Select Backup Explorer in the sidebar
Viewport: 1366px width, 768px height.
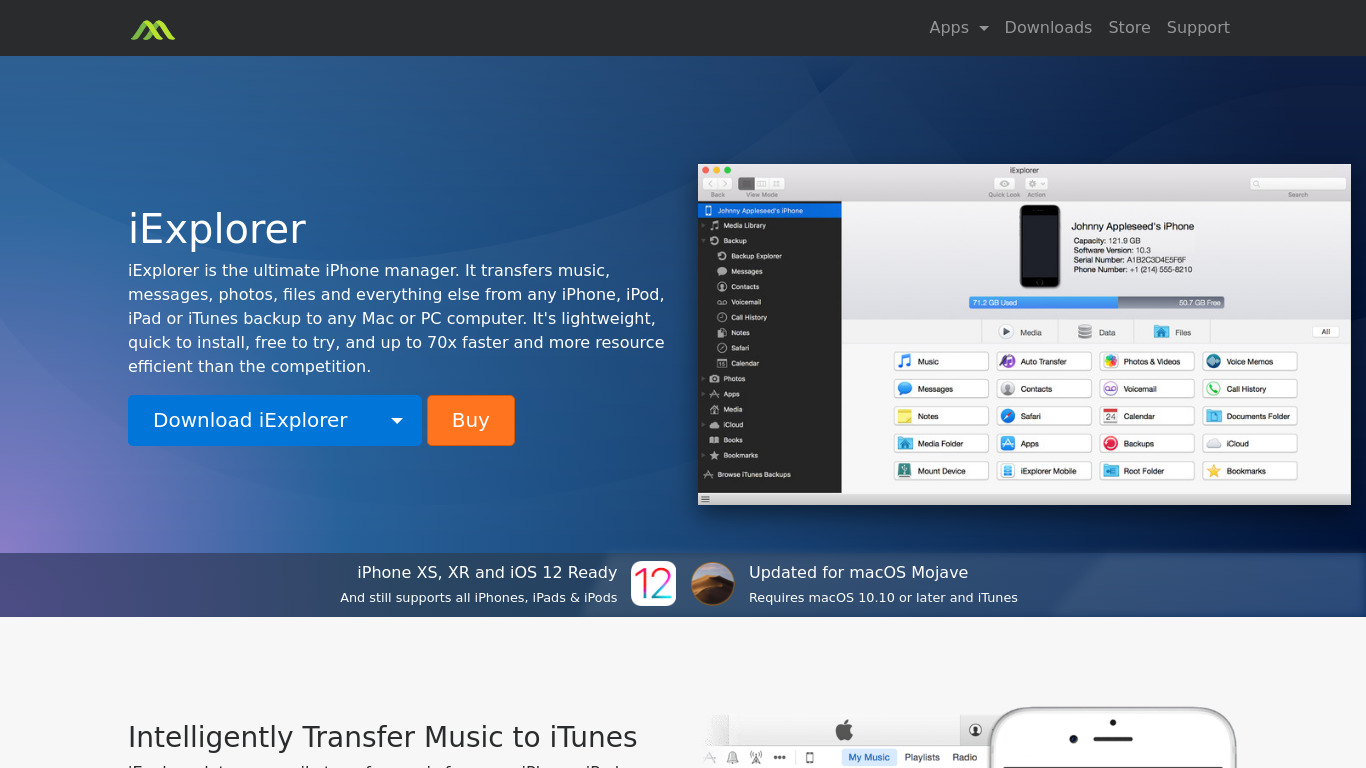[756, 256]
